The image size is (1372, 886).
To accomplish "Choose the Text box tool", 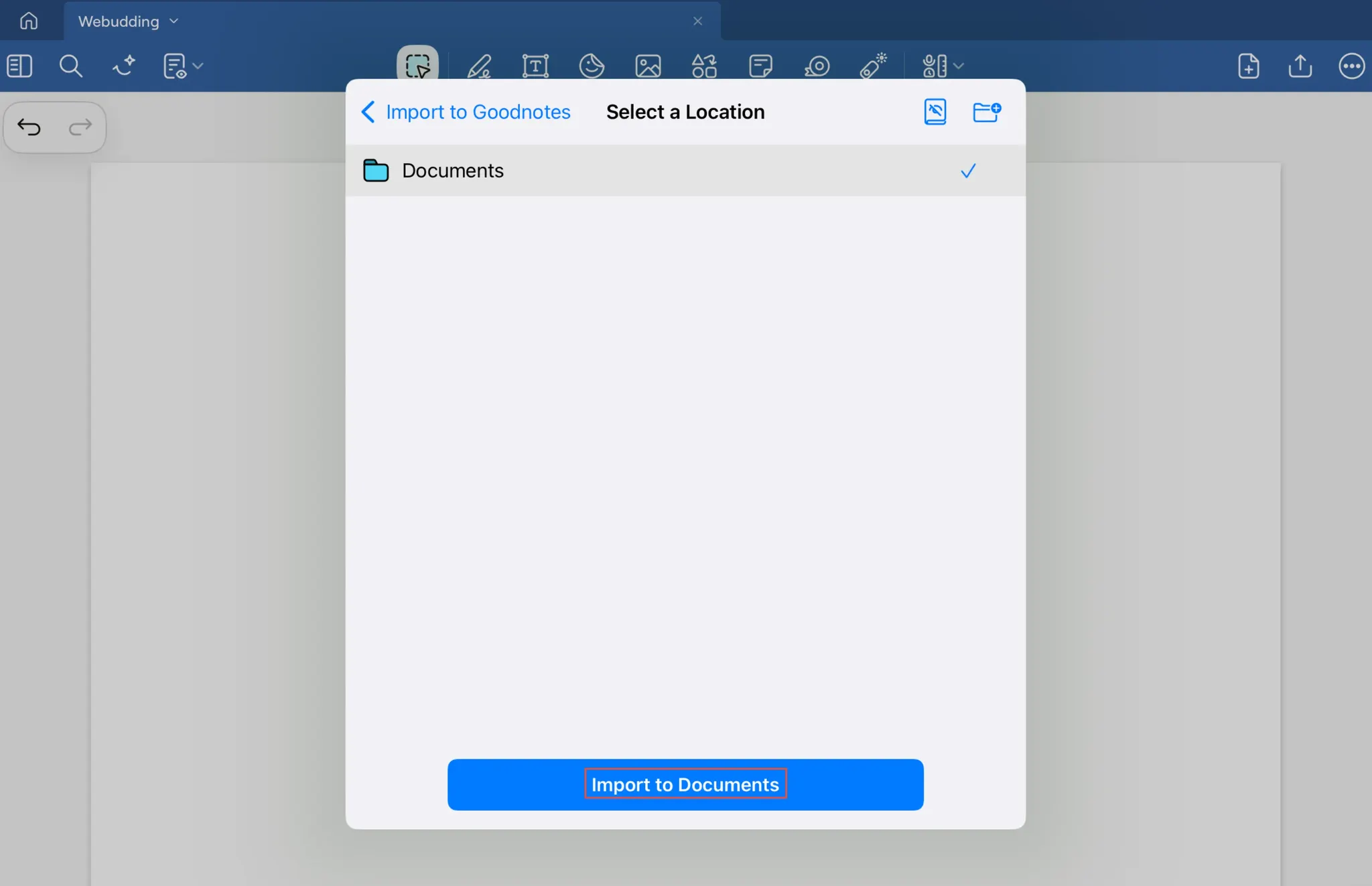I will 535,66.
